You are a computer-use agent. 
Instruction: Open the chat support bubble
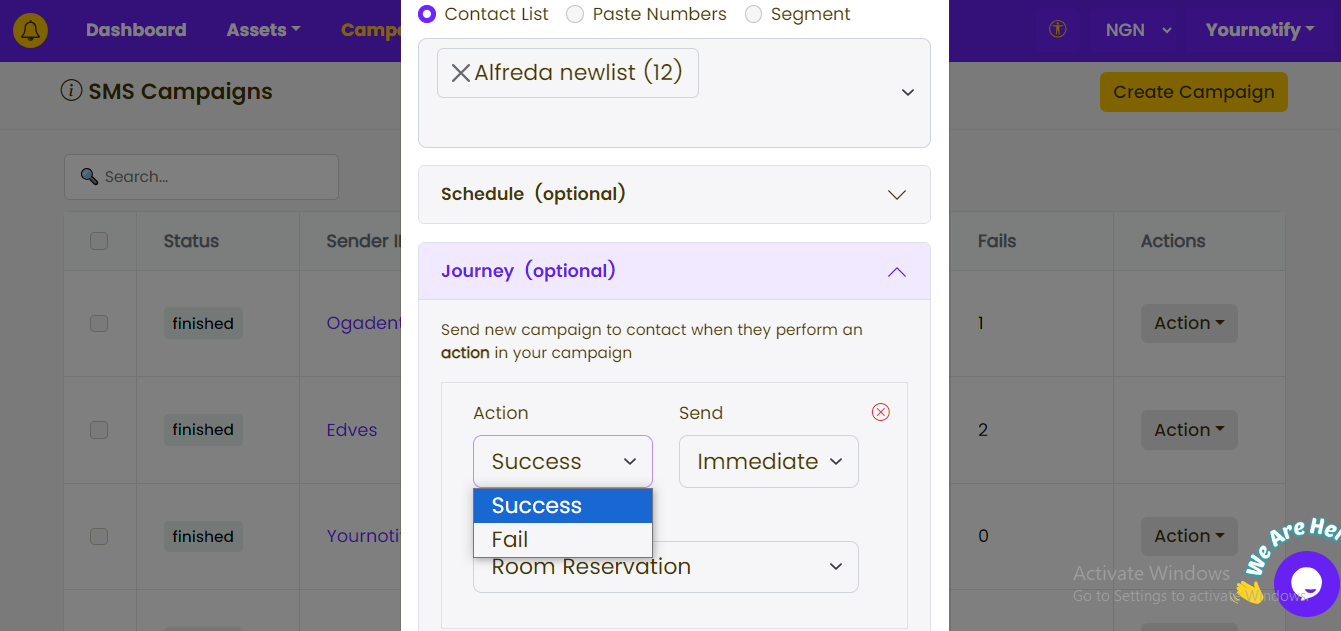point(1306,583)
